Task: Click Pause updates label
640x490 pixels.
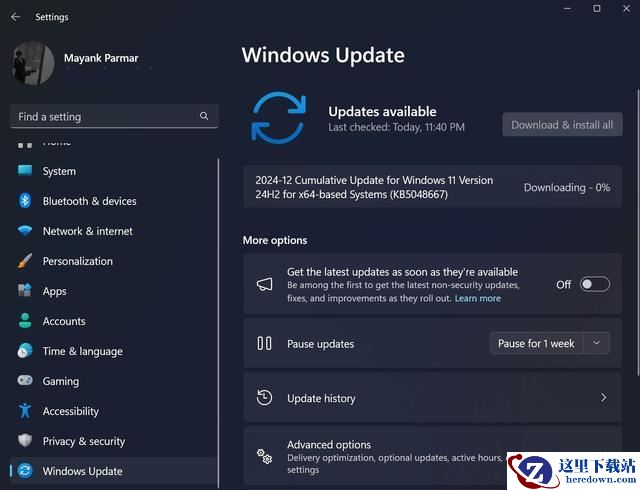Action: (320, 344)
